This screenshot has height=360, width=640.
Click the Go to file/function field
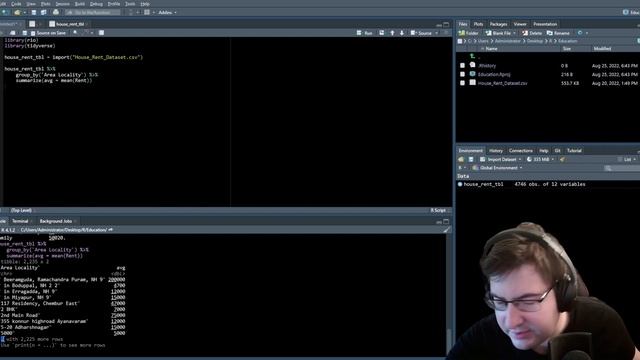(x=93, y=13)
